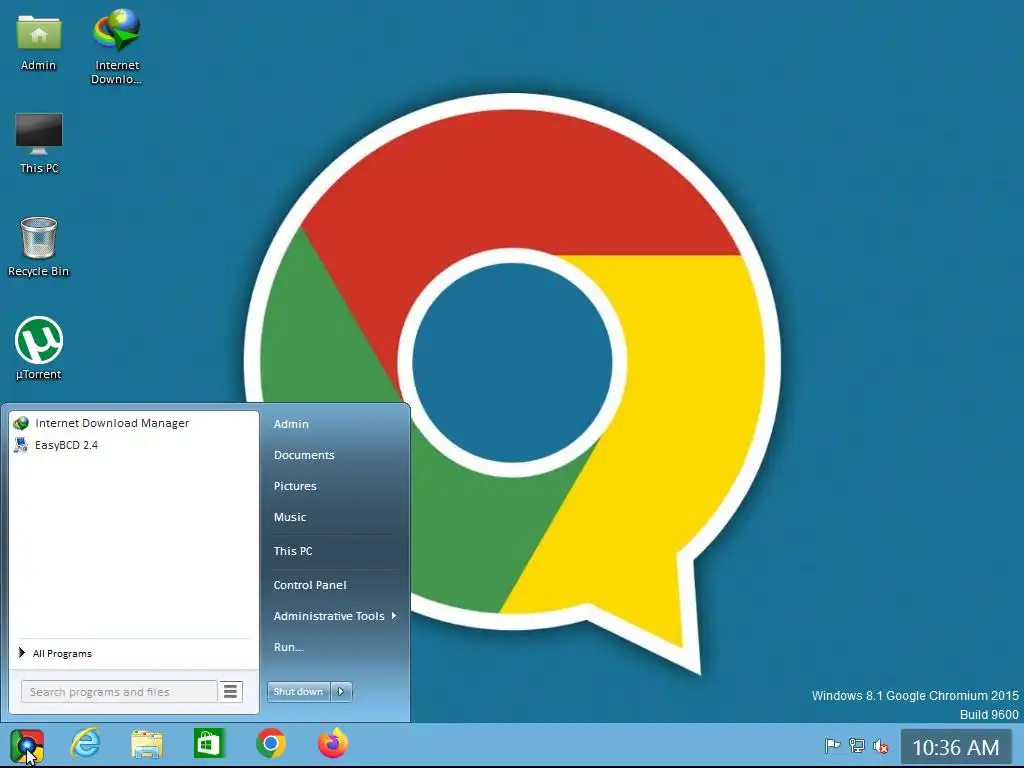The height and width of the screenshot is (768, 1024).
Task: Open Admin in the Start menu right pane
Action: click(291, 424)
